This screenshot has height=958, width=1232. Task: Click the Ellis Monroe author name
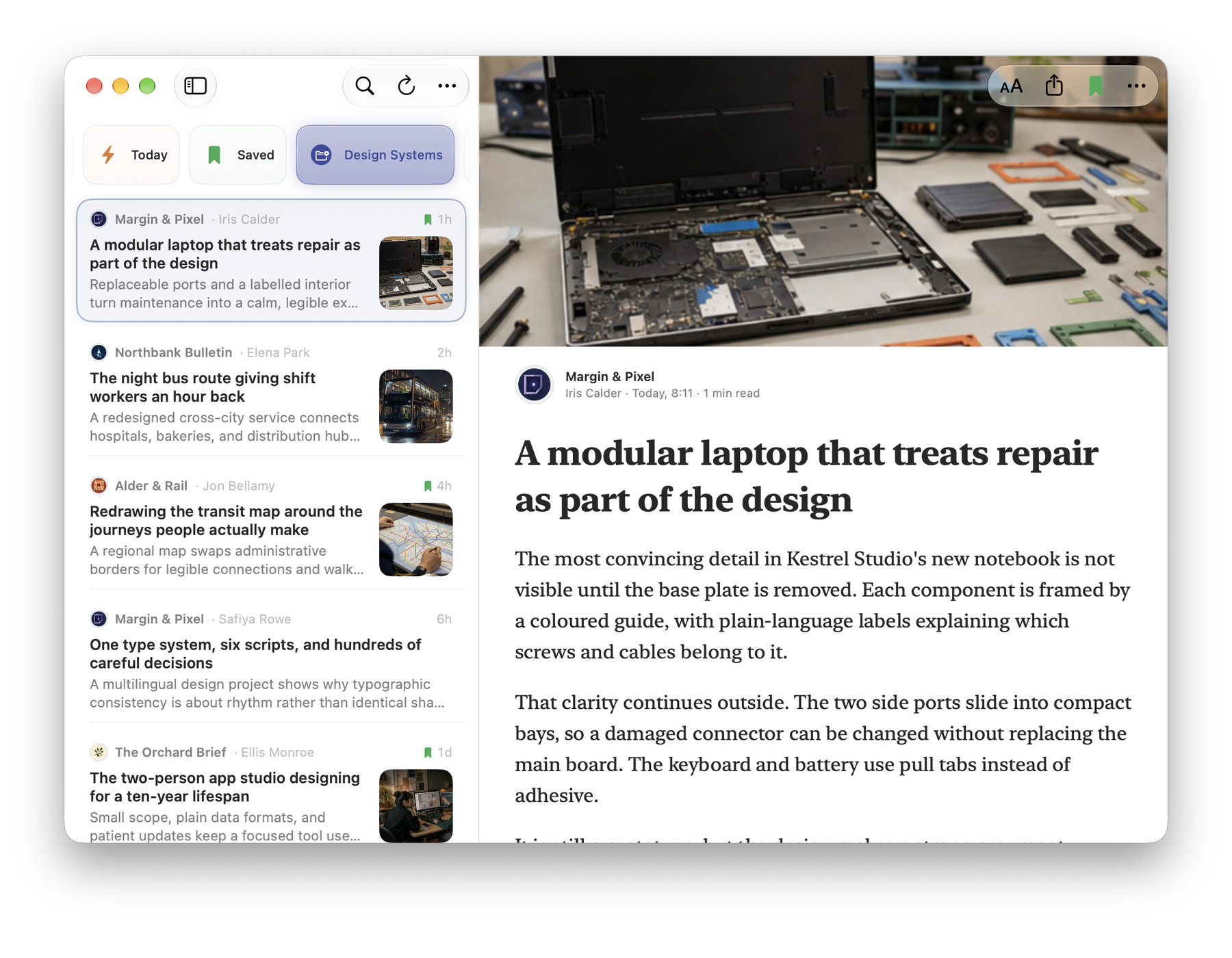pos(277,752)
